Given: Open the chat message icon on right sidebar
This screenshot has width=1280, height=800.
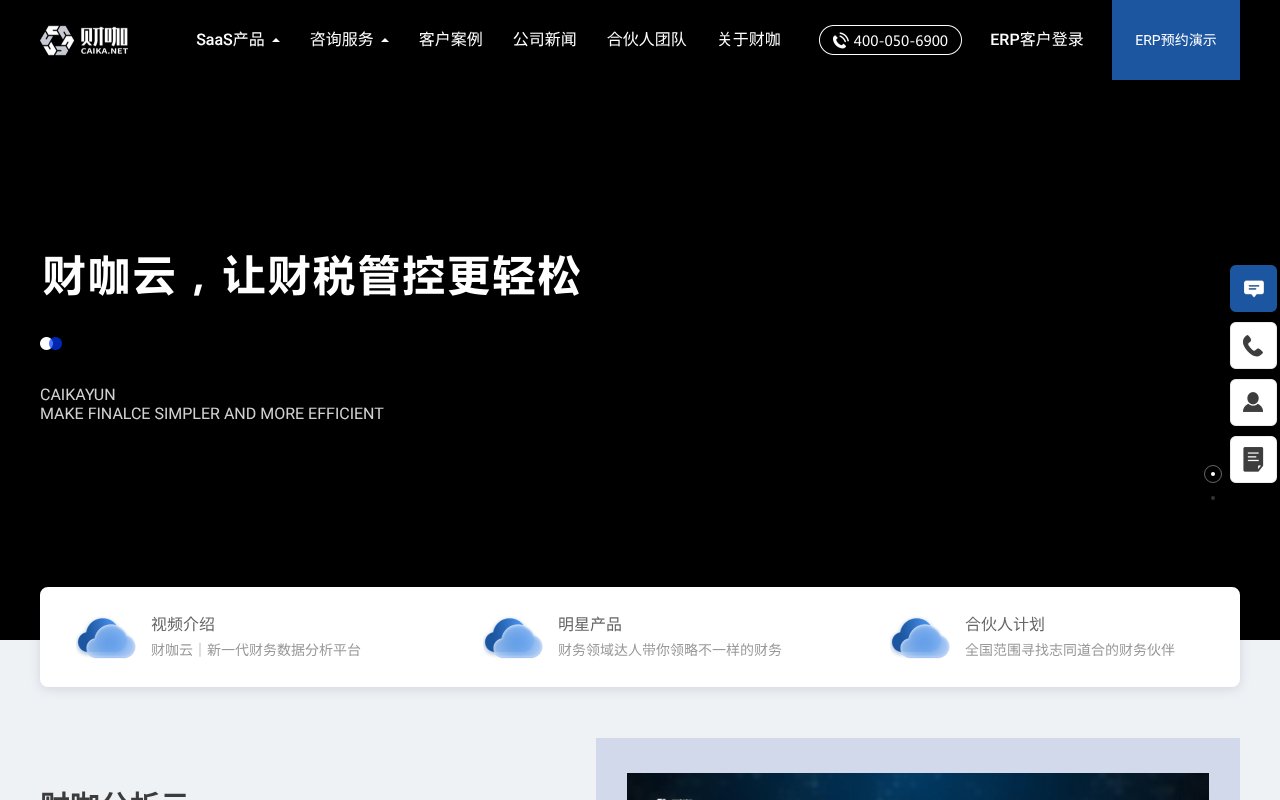Looking at the screenshot, I should pos(1253,289).
